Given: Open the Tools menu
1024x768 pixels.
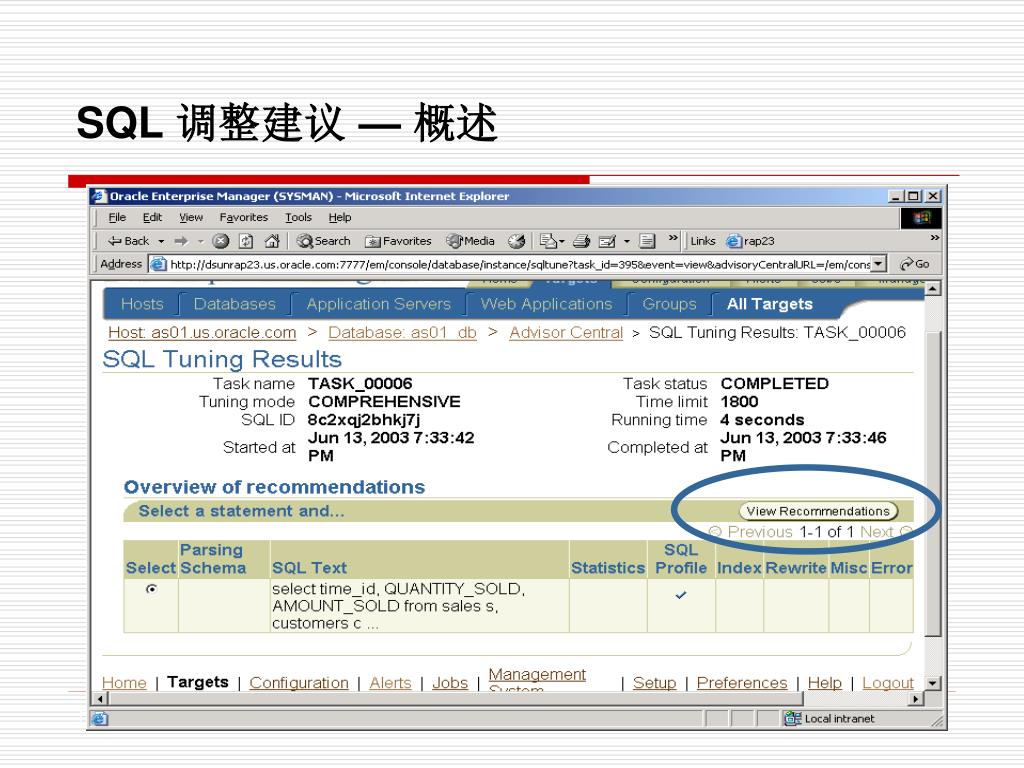Looking at the screenshot, I should [x=298, y=217].
